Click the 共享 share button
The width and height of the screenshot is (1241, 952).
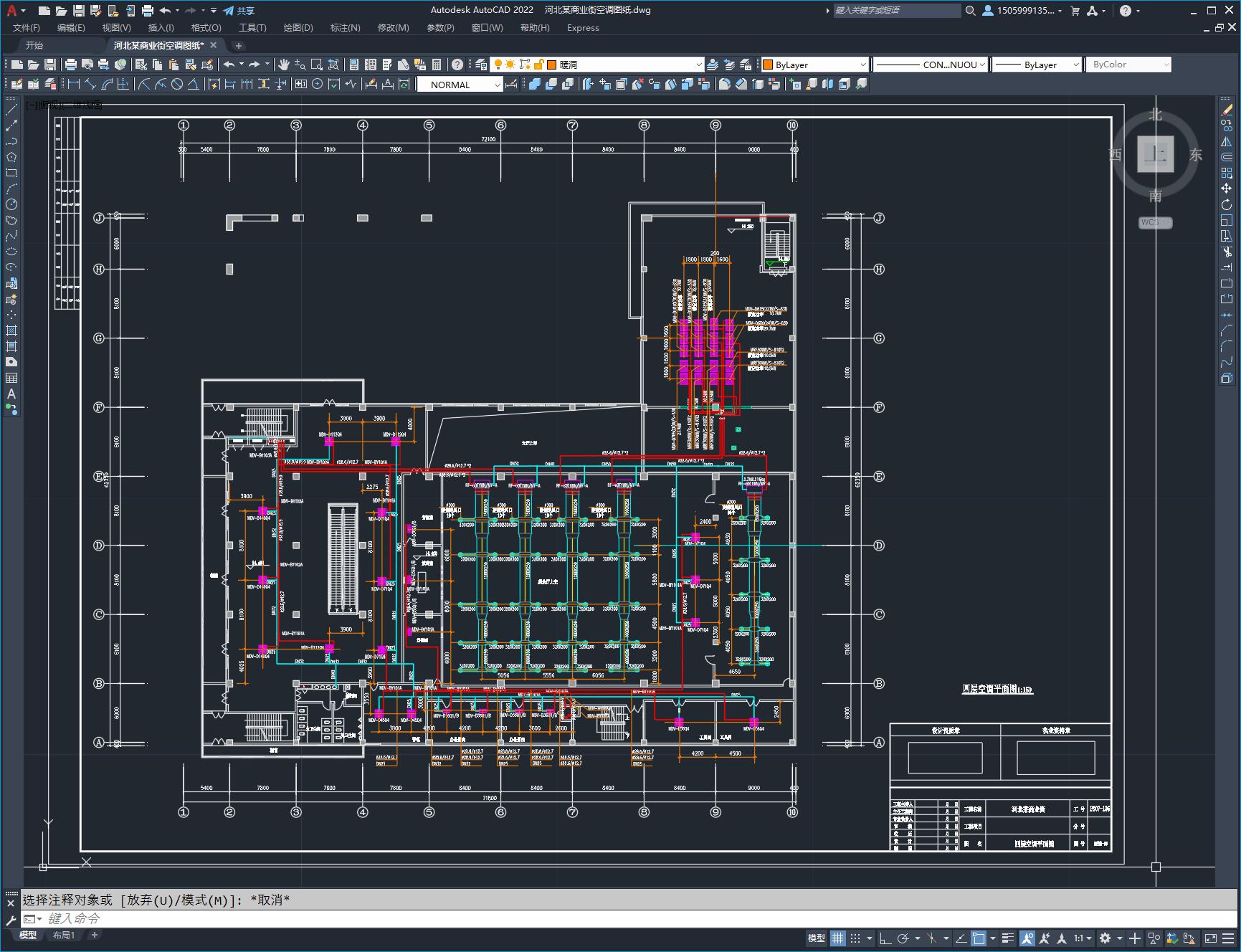pos(239,10)
